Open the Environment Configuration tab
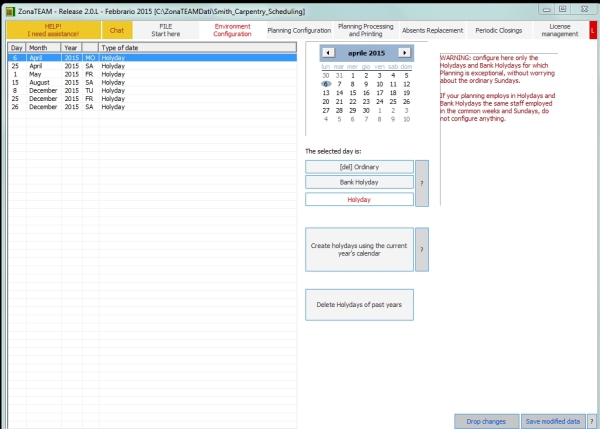This screenshot has height=429, width=600. pos(232,30)
